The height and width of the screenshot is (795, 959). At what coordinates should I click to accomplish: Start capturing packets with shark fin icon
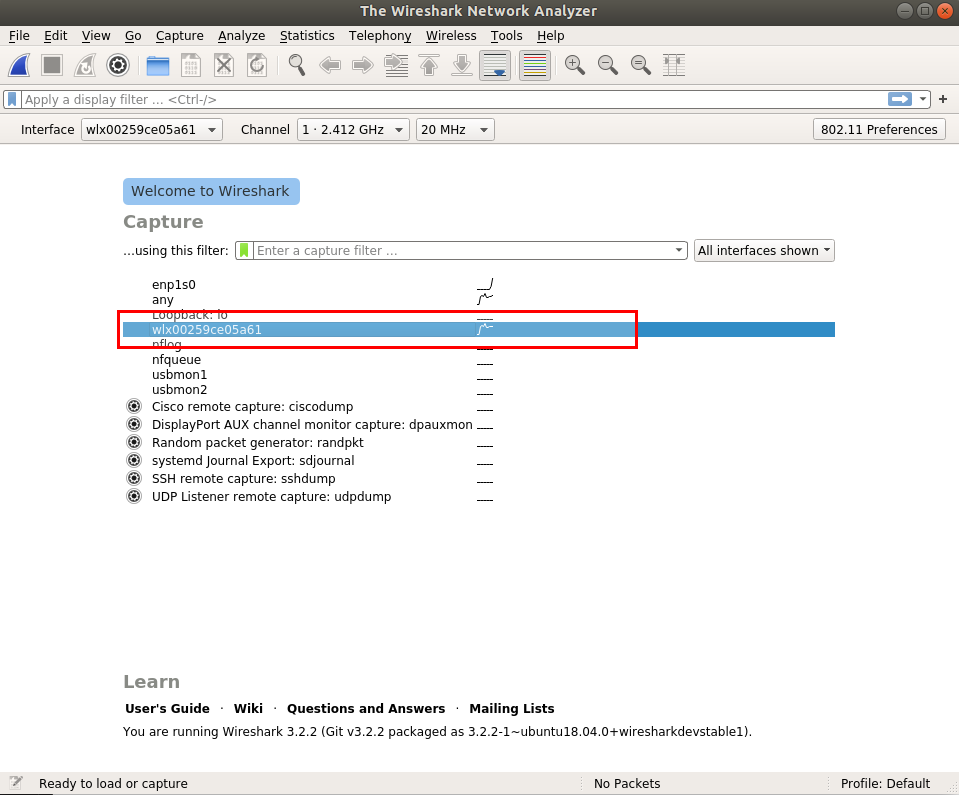[19, 65]
